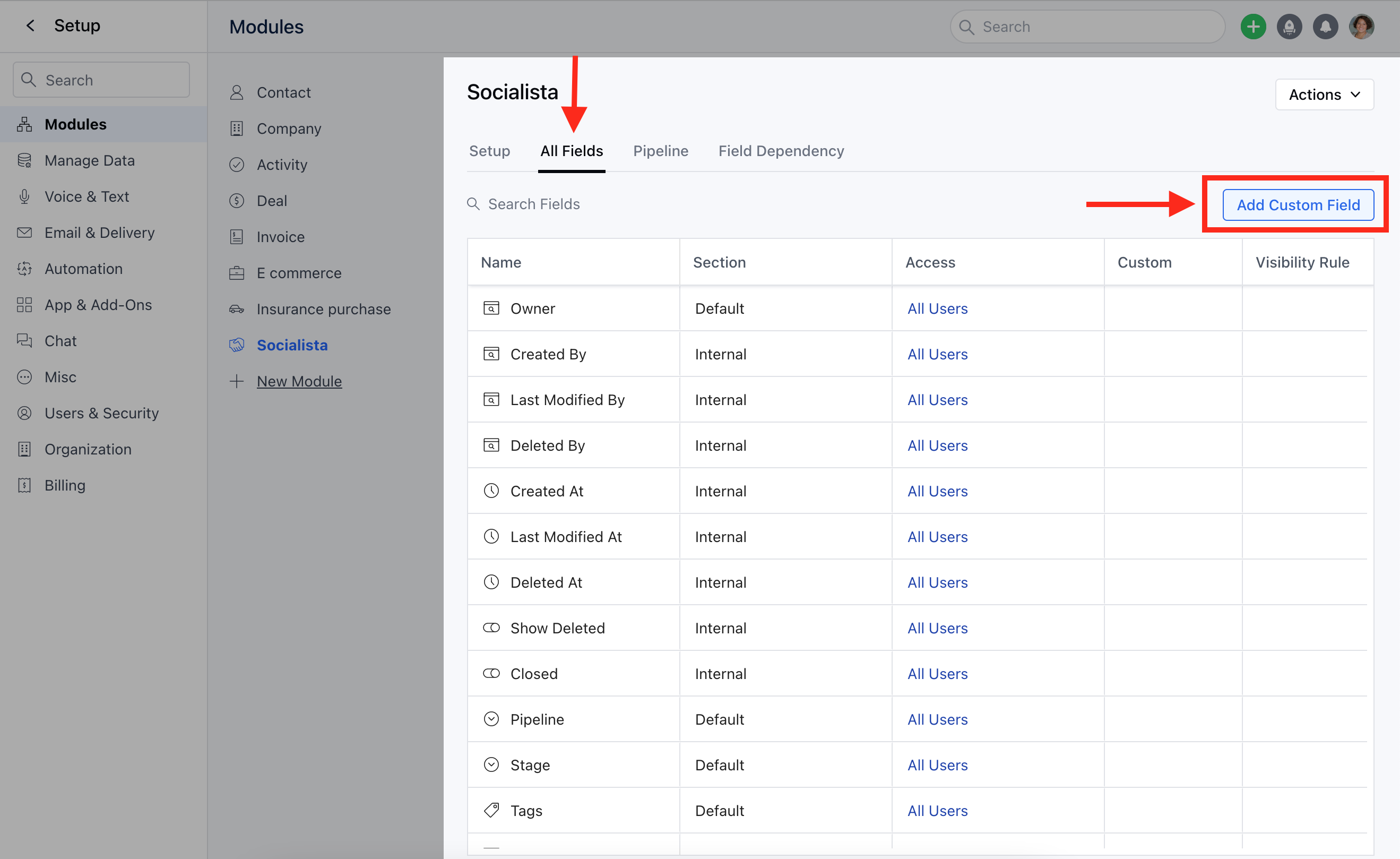Focus the setup sidebar Search box

coord(101,80)
